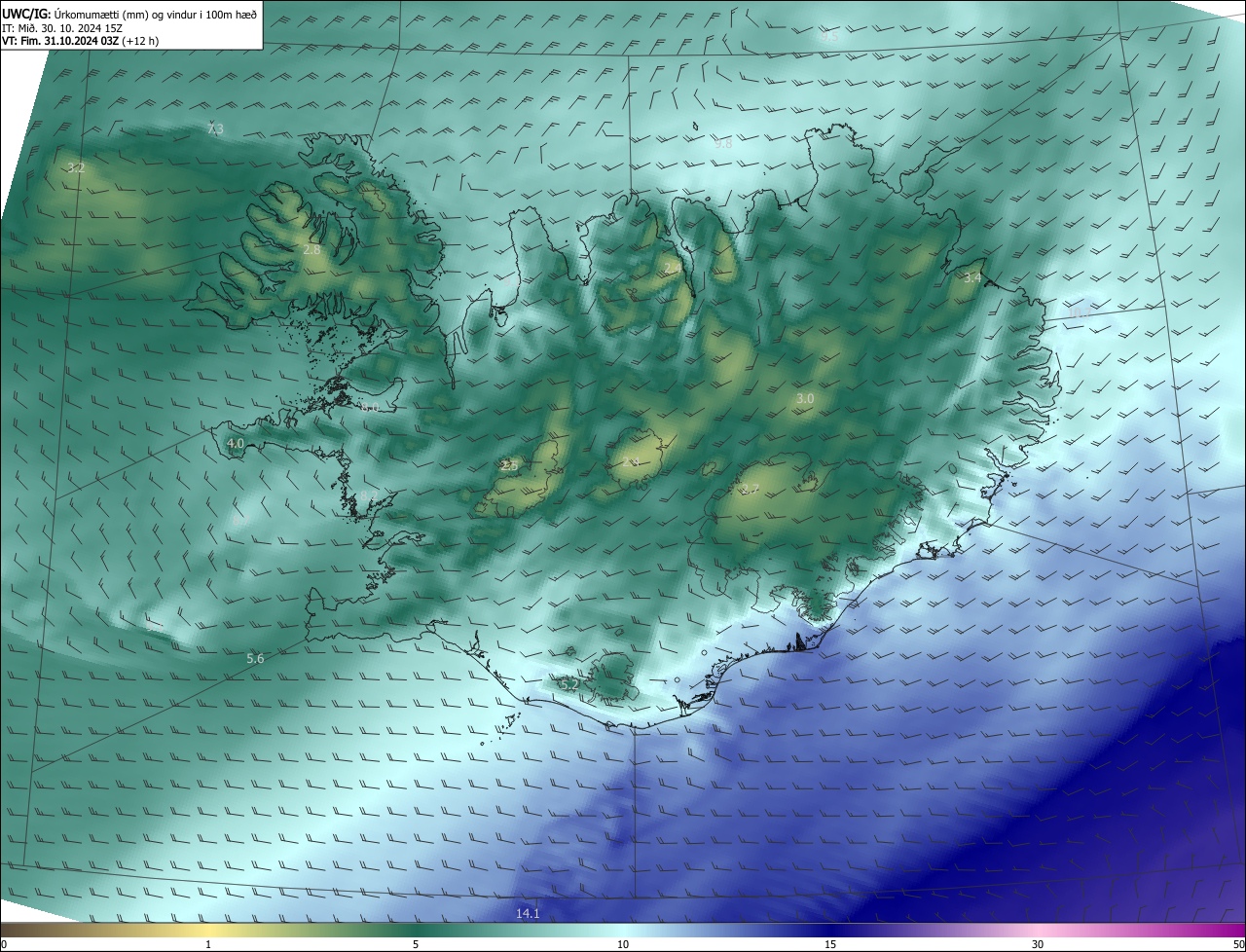Image resolution: width=1246 pixels, height=952 pixels.
Task: Click the "5" tick on the color scale
Action: 416,944
